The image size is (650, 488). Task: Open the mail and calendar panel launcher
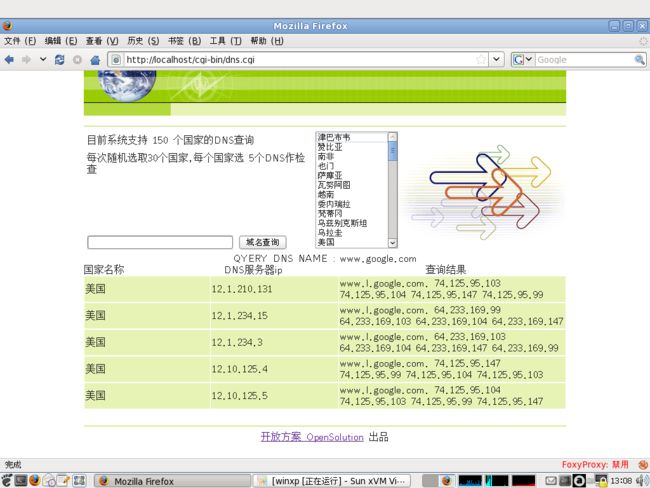(x=49, y=481)
